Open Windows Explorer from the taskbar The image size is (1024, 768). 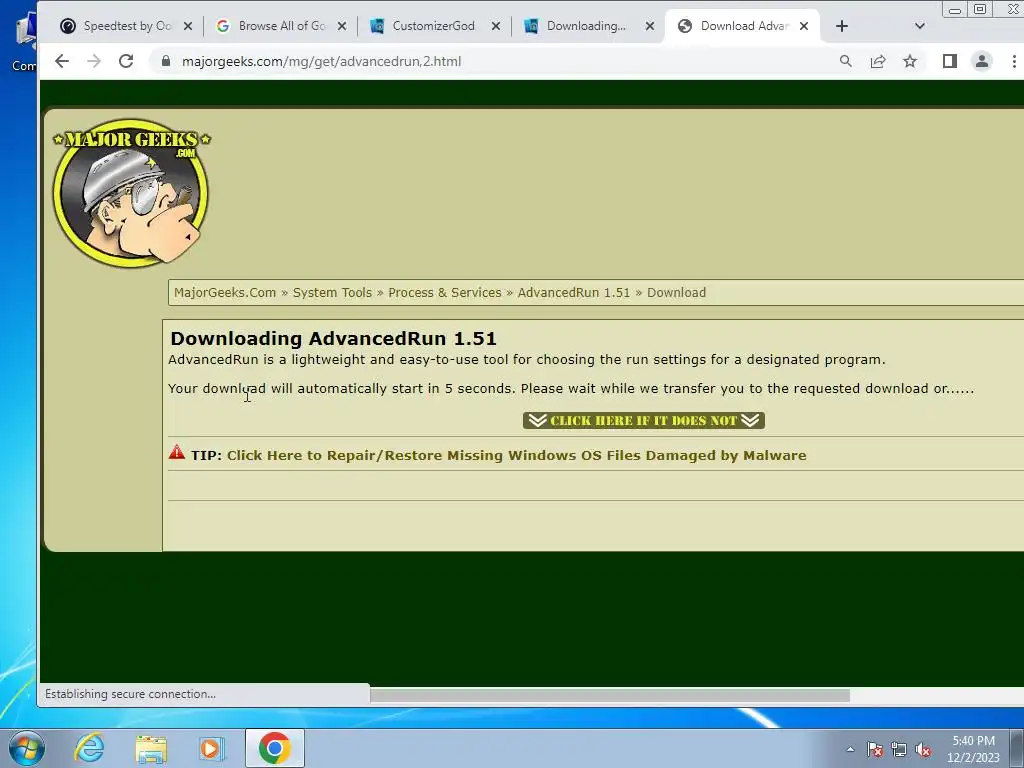coord(152,748)
